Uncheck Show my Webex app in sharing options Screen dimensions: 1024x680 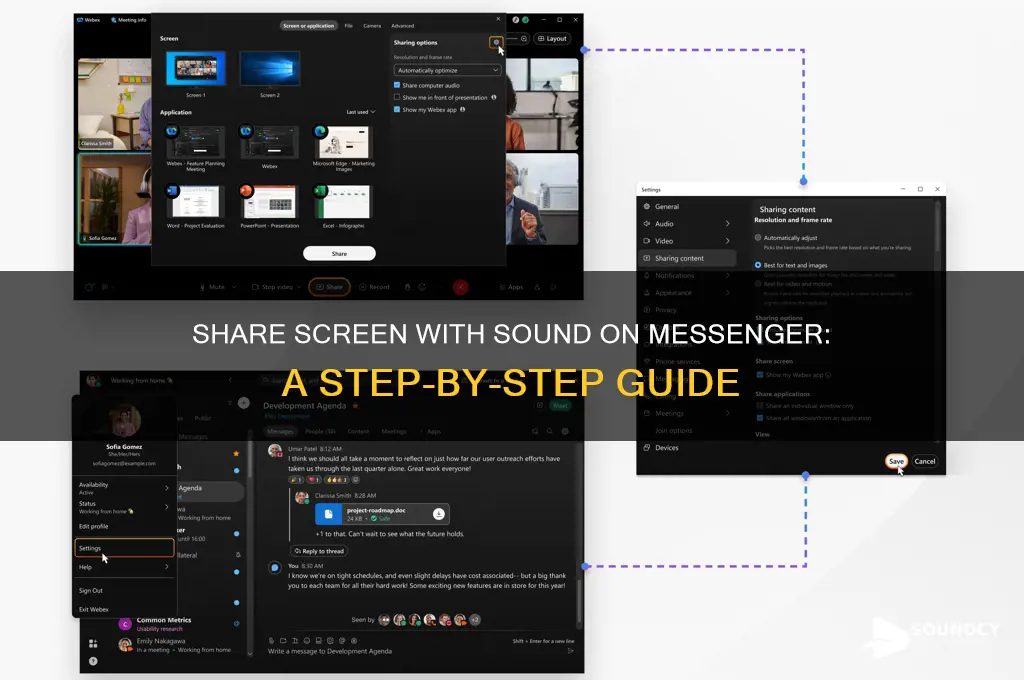click(397, 110)
